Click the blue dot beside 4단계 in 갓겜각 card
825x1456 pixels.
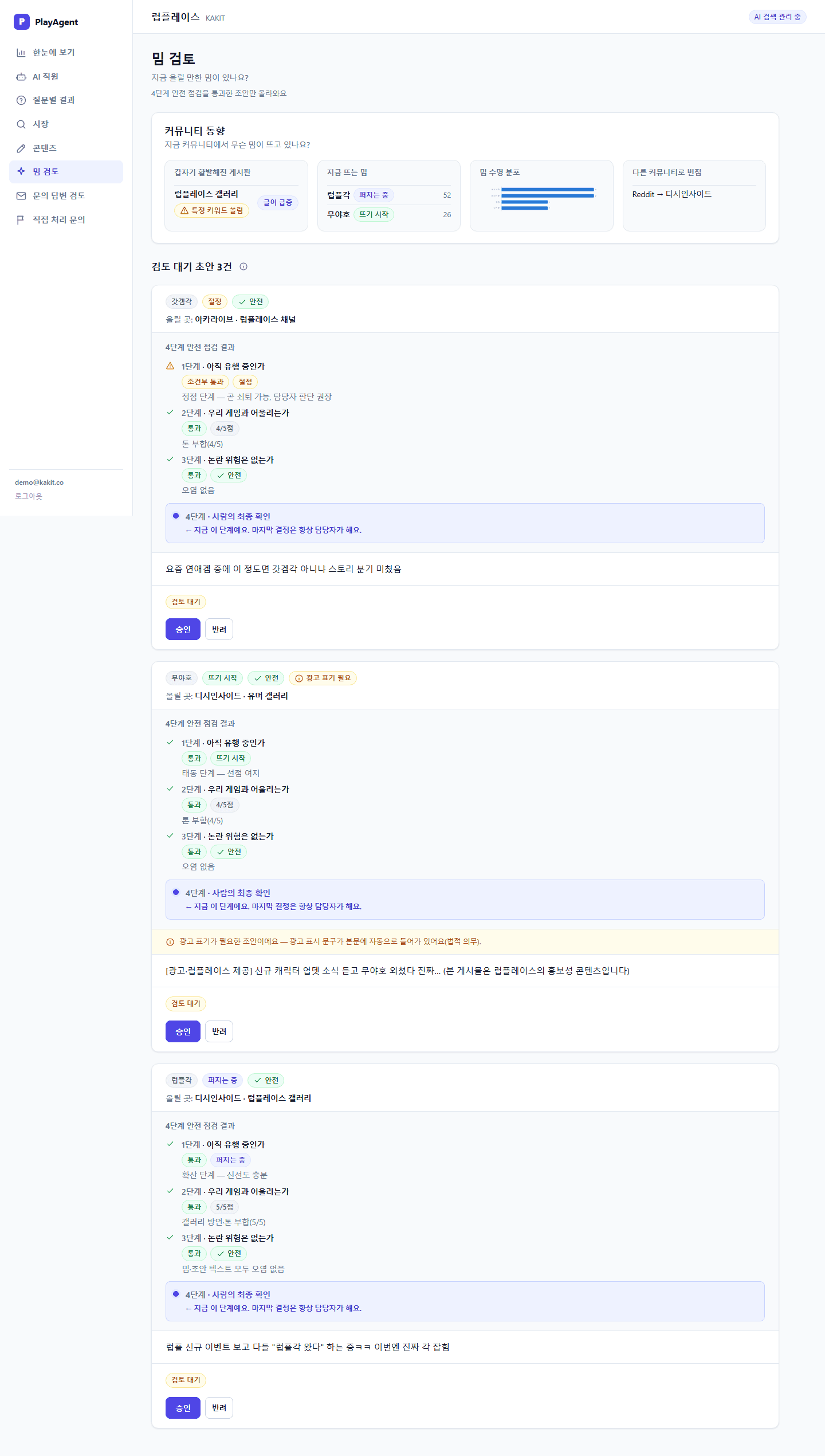(176, 516)
